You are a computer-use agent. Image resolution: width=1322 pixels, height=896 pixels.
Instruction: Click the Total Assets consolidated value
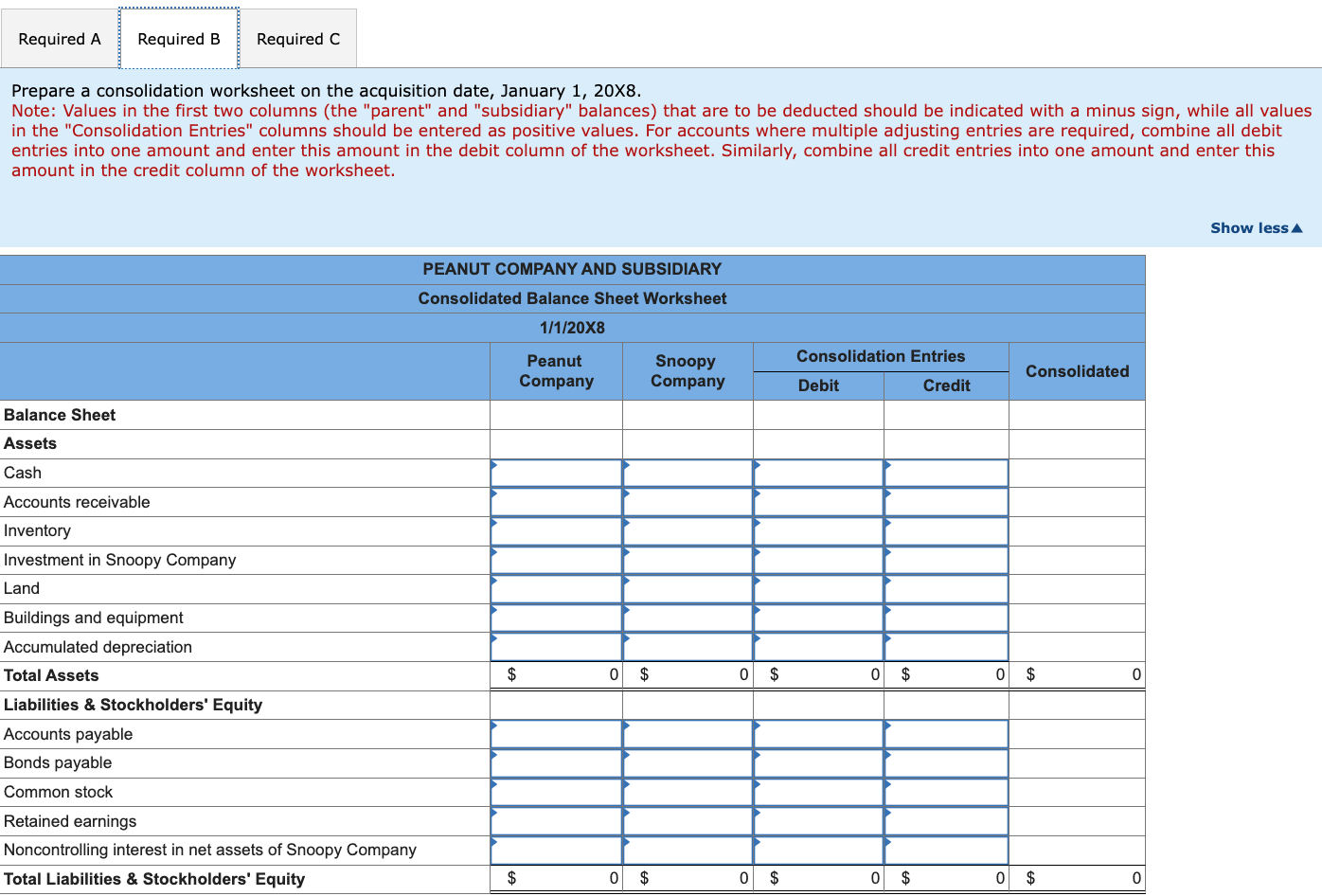(1077, 674)
